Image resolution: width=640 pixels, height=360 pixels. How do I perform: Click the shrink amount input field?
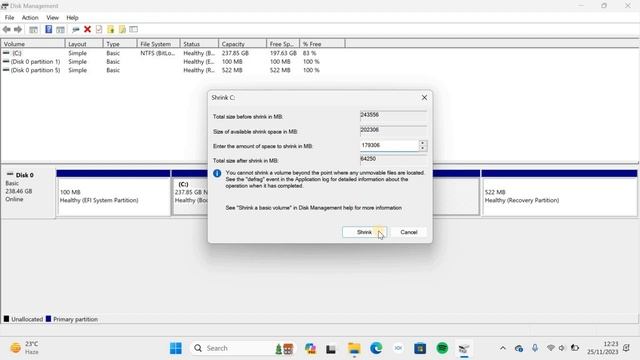pyautogui.click(x=389, y=145)
